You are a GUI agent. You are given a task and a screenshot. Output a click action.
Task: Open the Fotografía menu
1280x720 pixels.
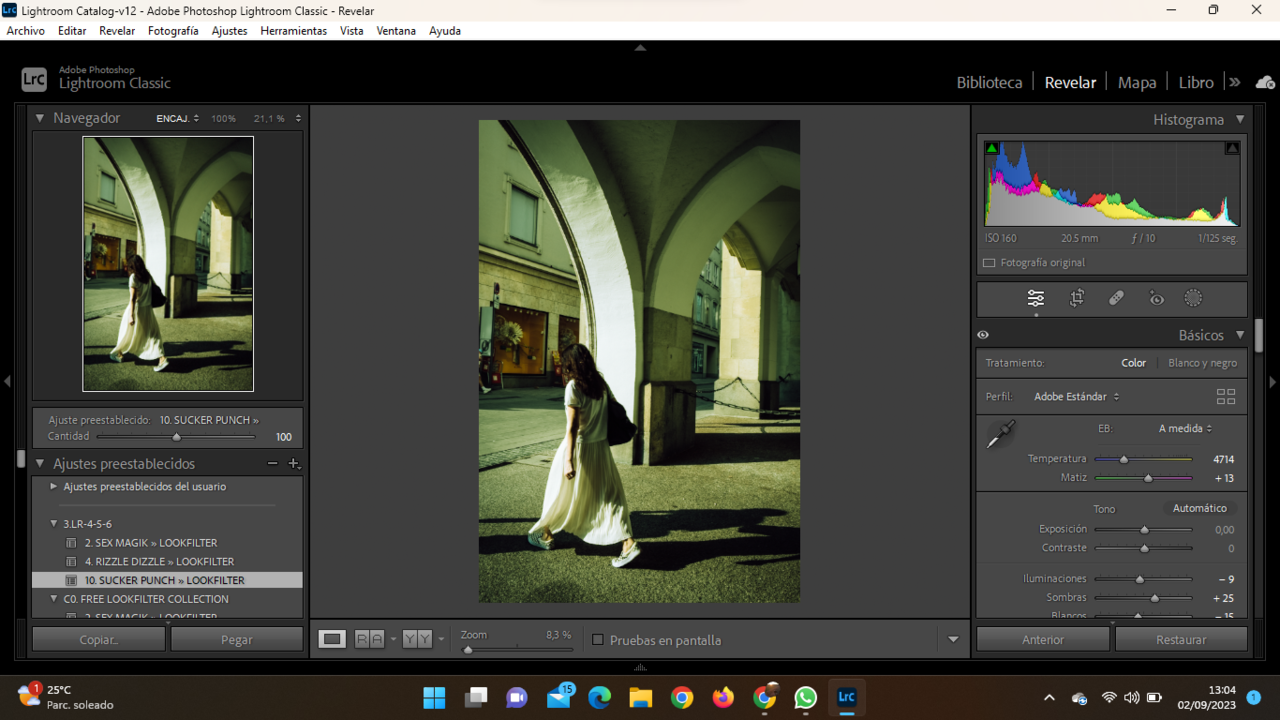[x=173, y=31]
